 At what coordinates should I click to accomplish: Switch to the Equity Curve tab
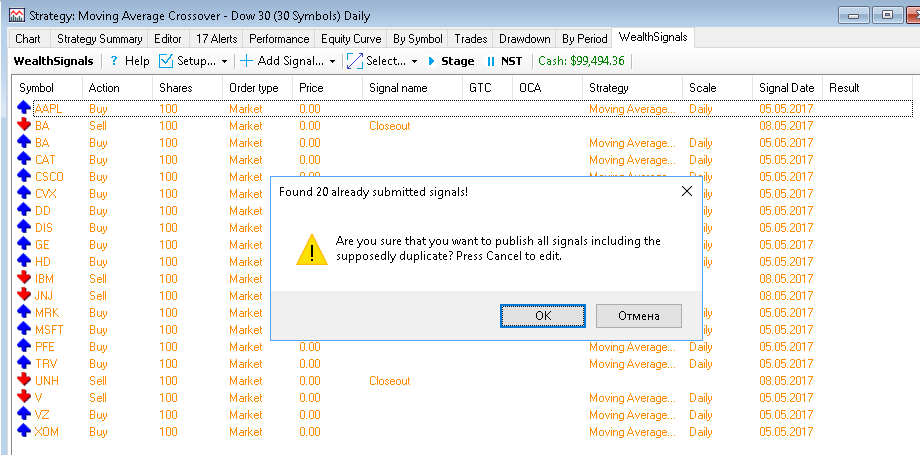(x=351, y=39)
